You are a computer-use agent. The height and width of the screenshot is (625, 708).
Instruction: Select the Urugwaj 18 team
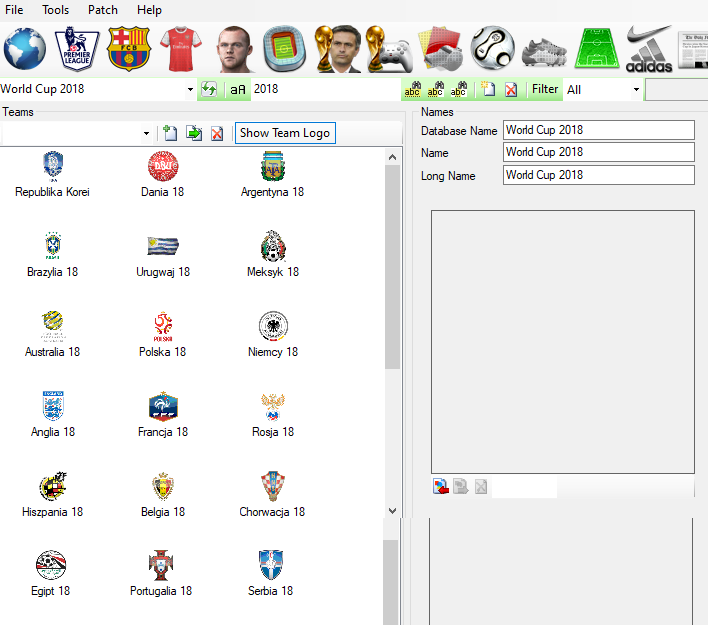[163, 254]
